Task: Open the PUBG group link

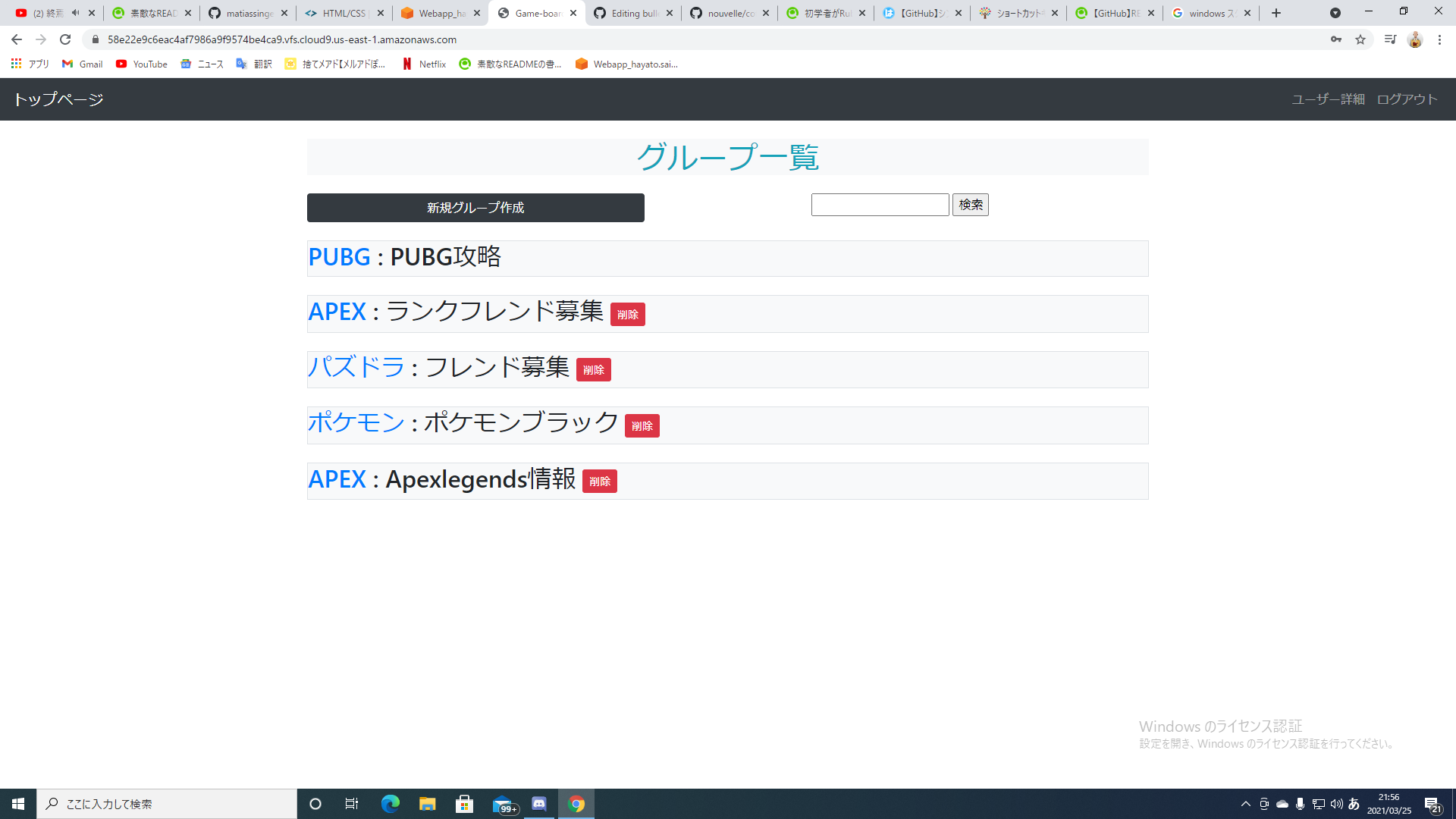Action: (339, 257)
